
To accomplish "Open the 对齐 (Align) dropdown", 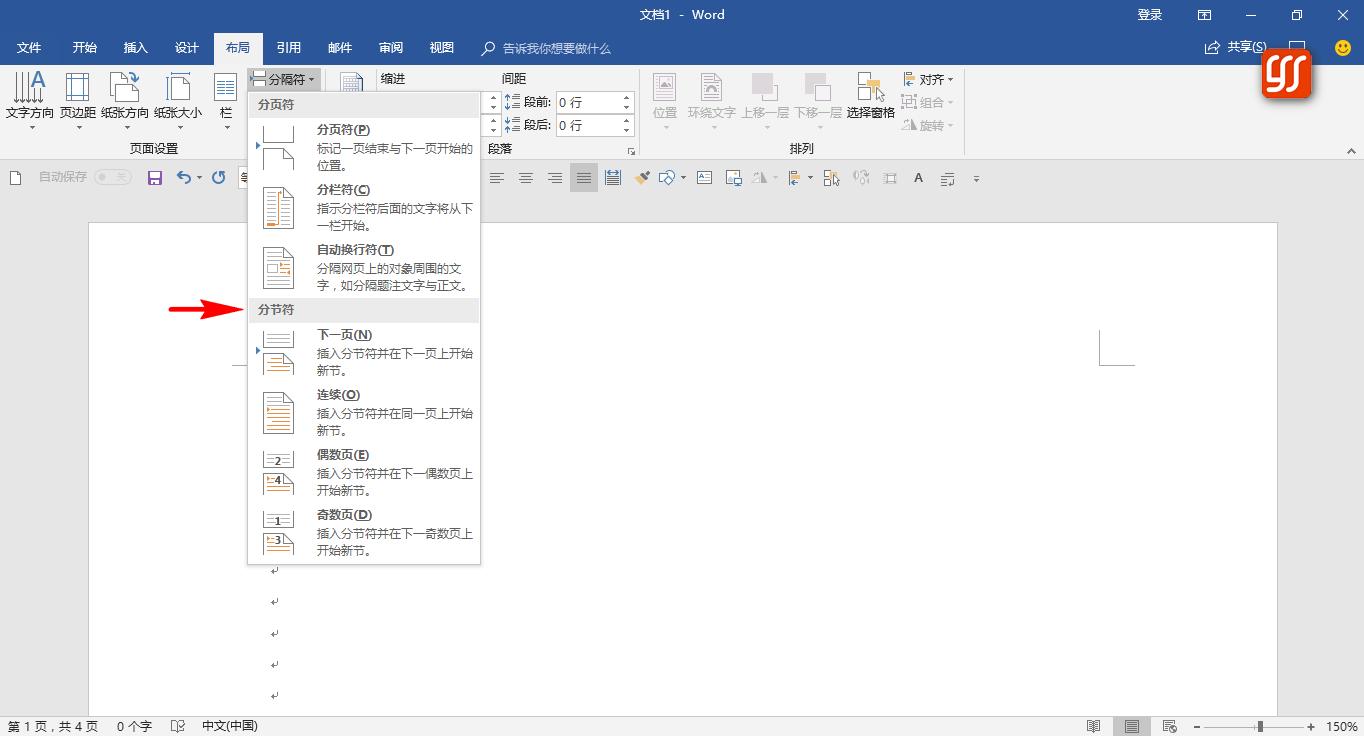I will 928,79.
